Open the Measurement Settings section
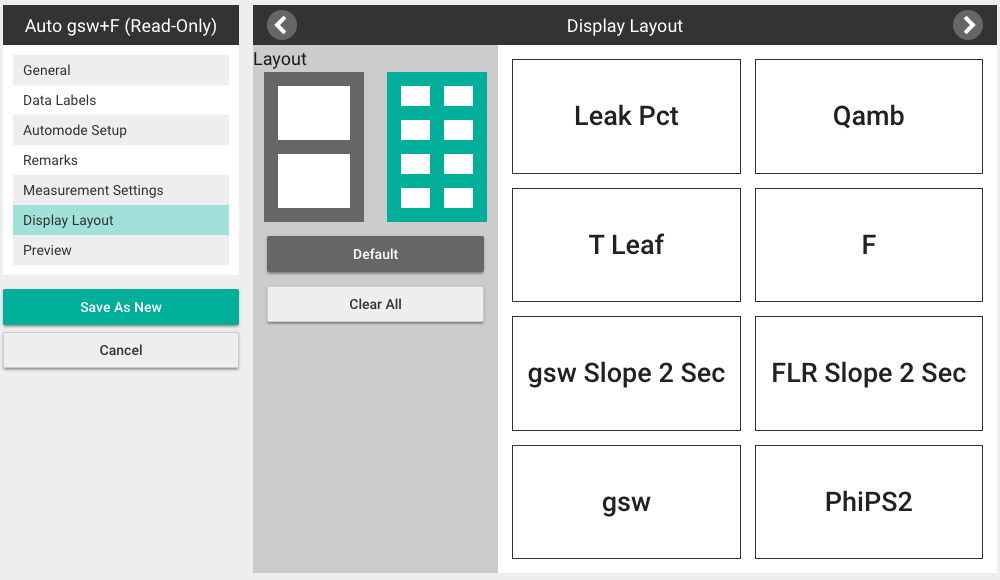 [121, 190]
